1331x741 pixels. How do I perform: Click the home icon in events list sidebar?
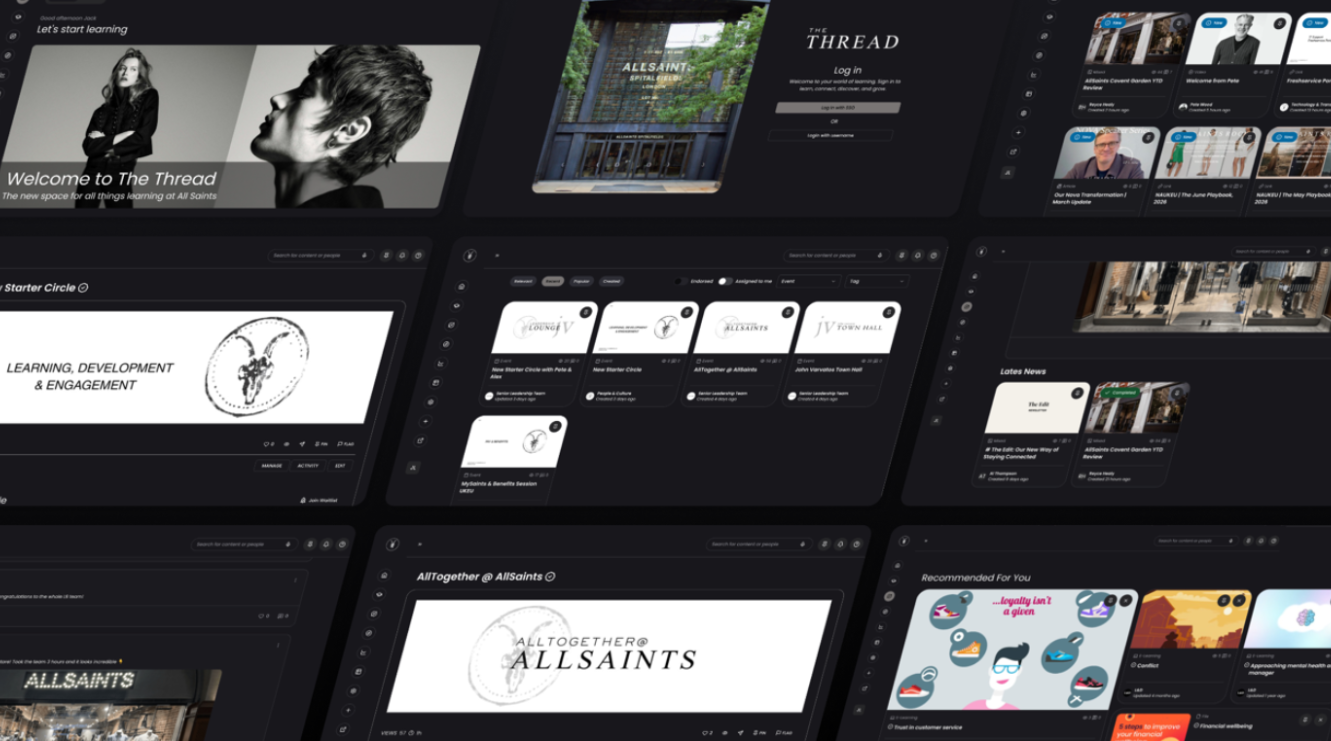point(462,286)
